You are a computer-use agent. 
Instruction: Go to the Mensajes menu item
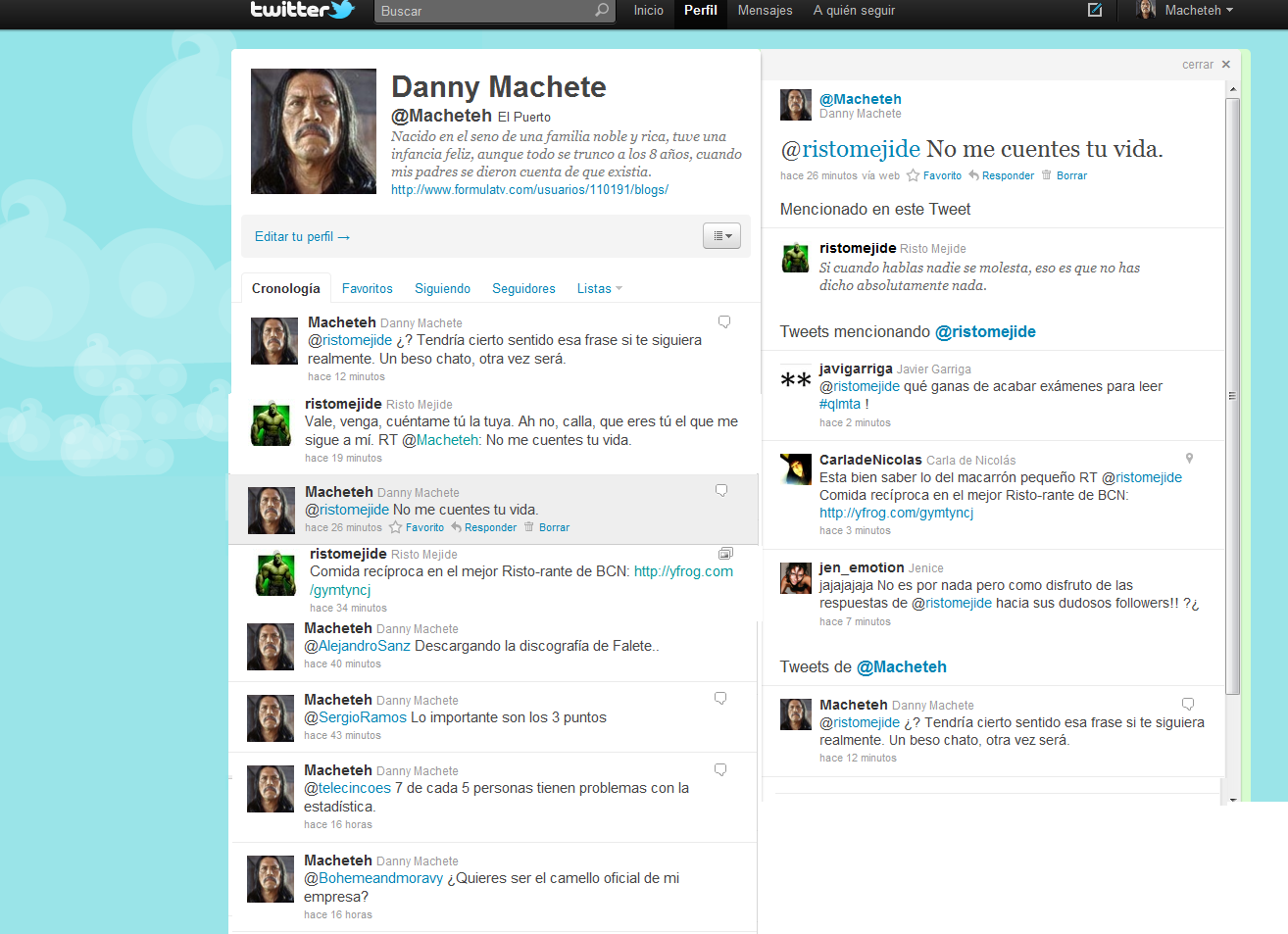pyautogui.click(x=765, y=10)
